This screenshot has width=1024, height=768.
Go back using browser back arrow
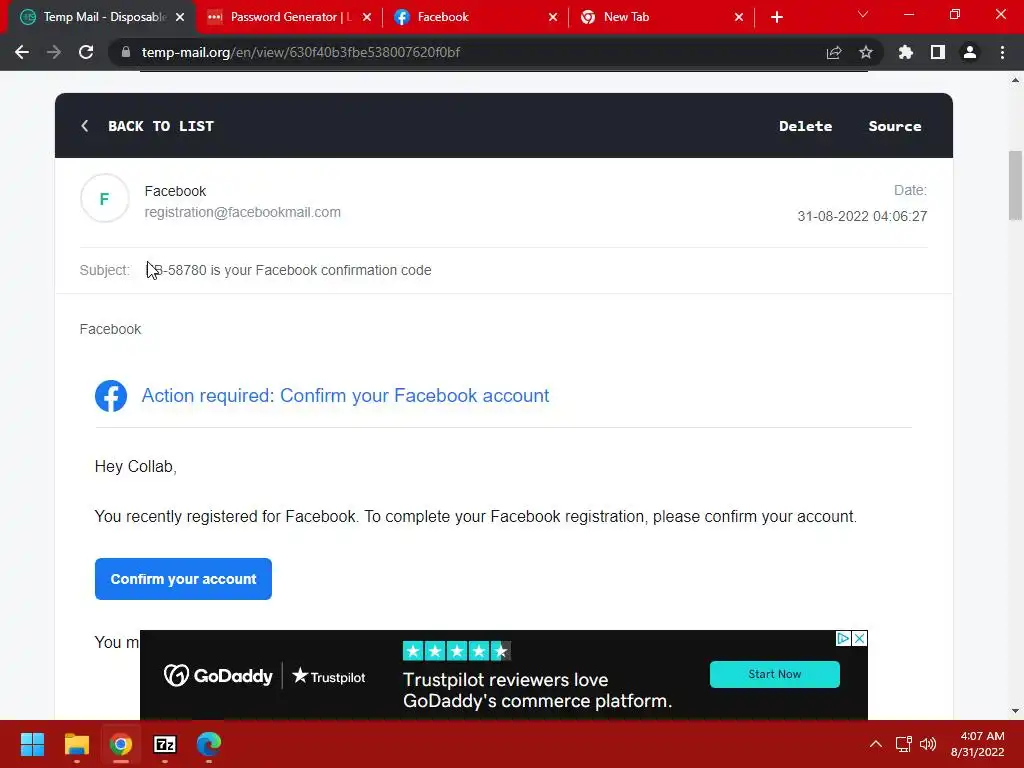pyautogui.click(x=22, y=52)
